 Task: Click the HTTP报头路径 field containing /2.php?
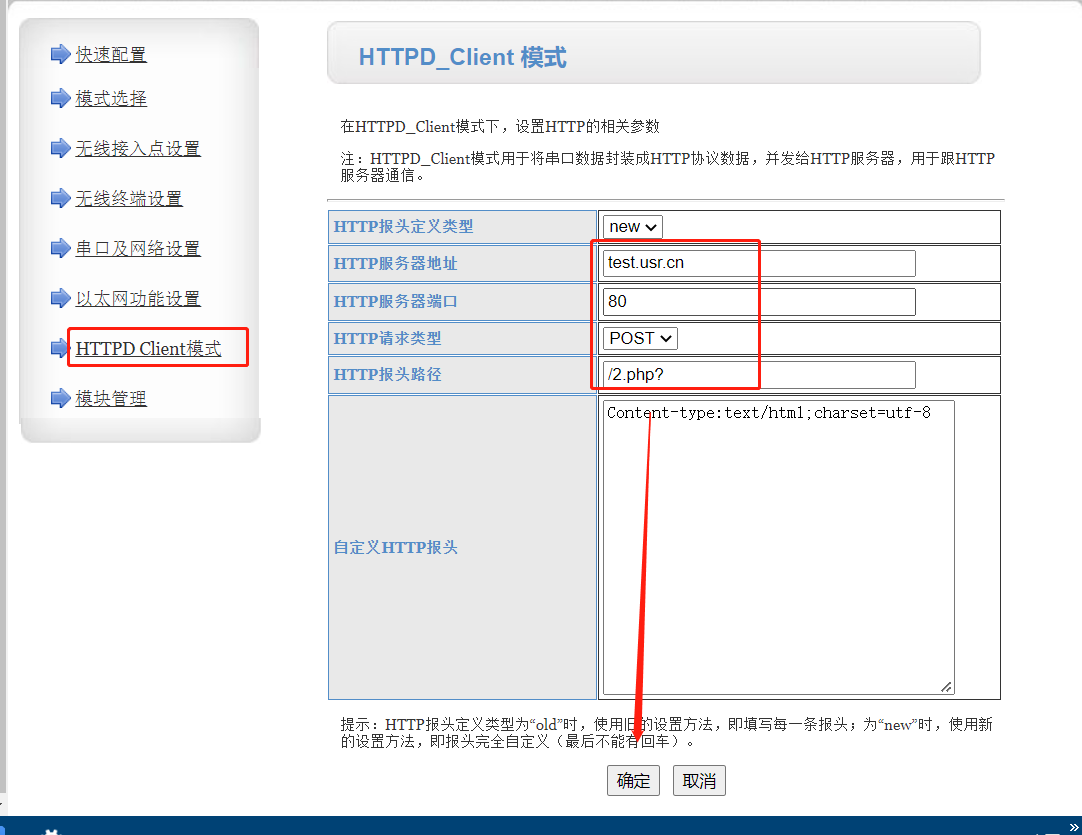point(758,375)
